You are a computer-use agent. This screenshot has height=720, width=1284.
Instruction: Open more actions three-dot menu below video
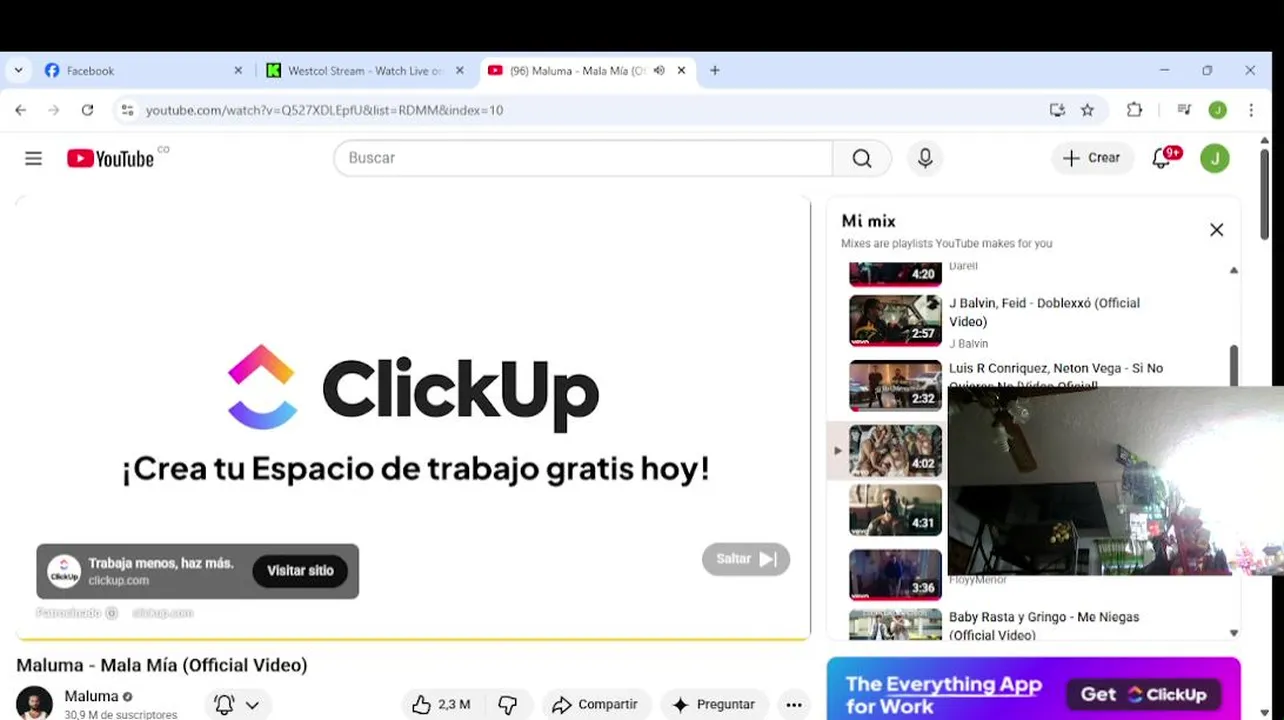(x=794, y=705)
